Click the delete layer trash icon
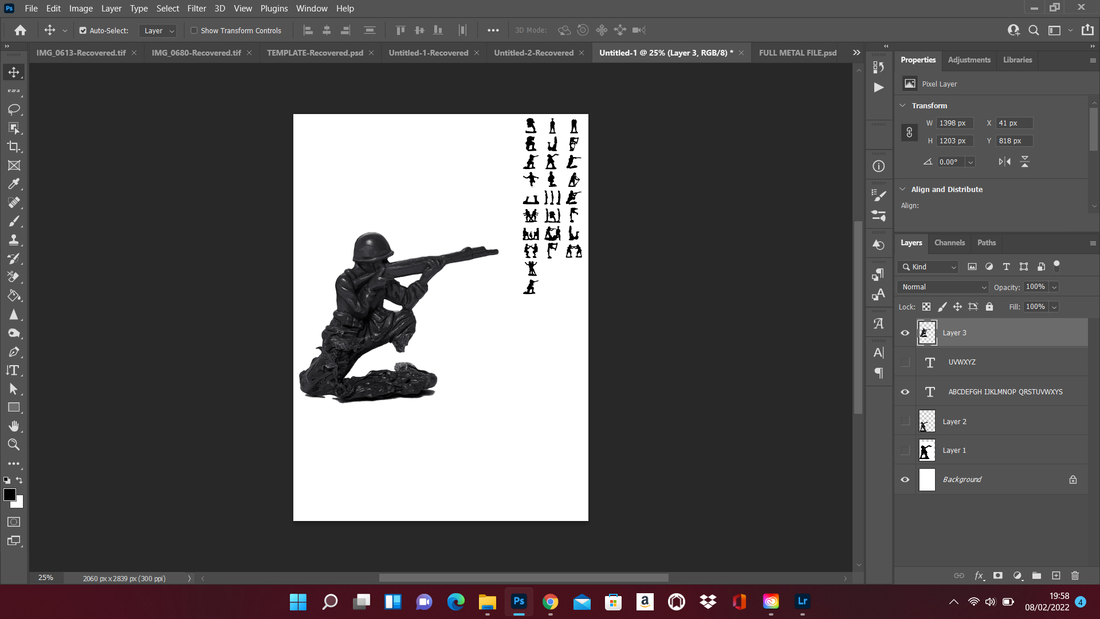Screen dimensions: 1100x619 point(1075,575)
